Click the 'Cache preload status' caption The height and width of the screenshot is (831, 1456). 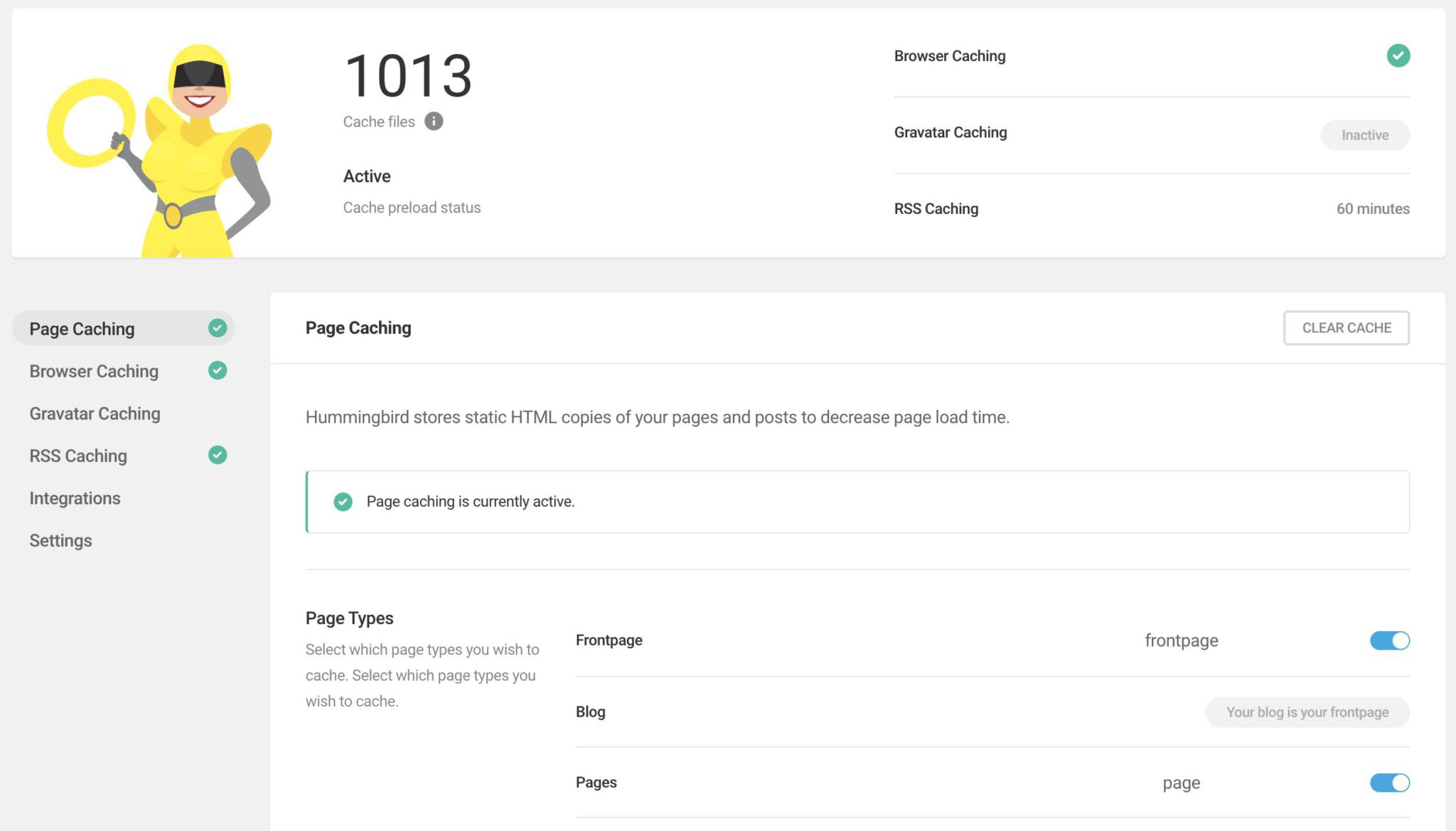pos(412,208)
